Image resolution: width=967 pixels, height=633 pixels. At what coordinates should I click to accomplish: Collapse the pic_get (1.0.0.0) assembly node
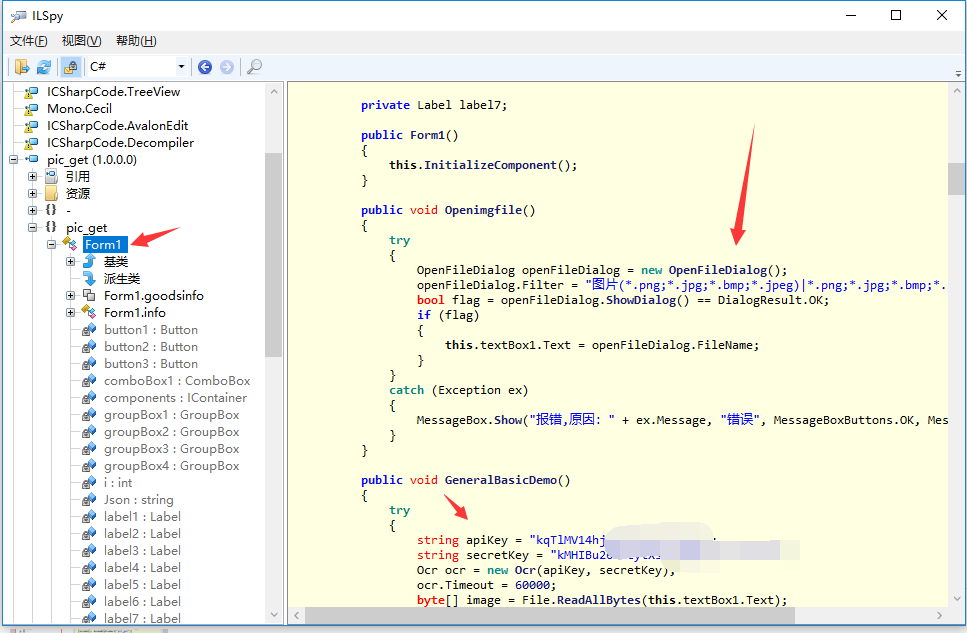tap(14, 160)
